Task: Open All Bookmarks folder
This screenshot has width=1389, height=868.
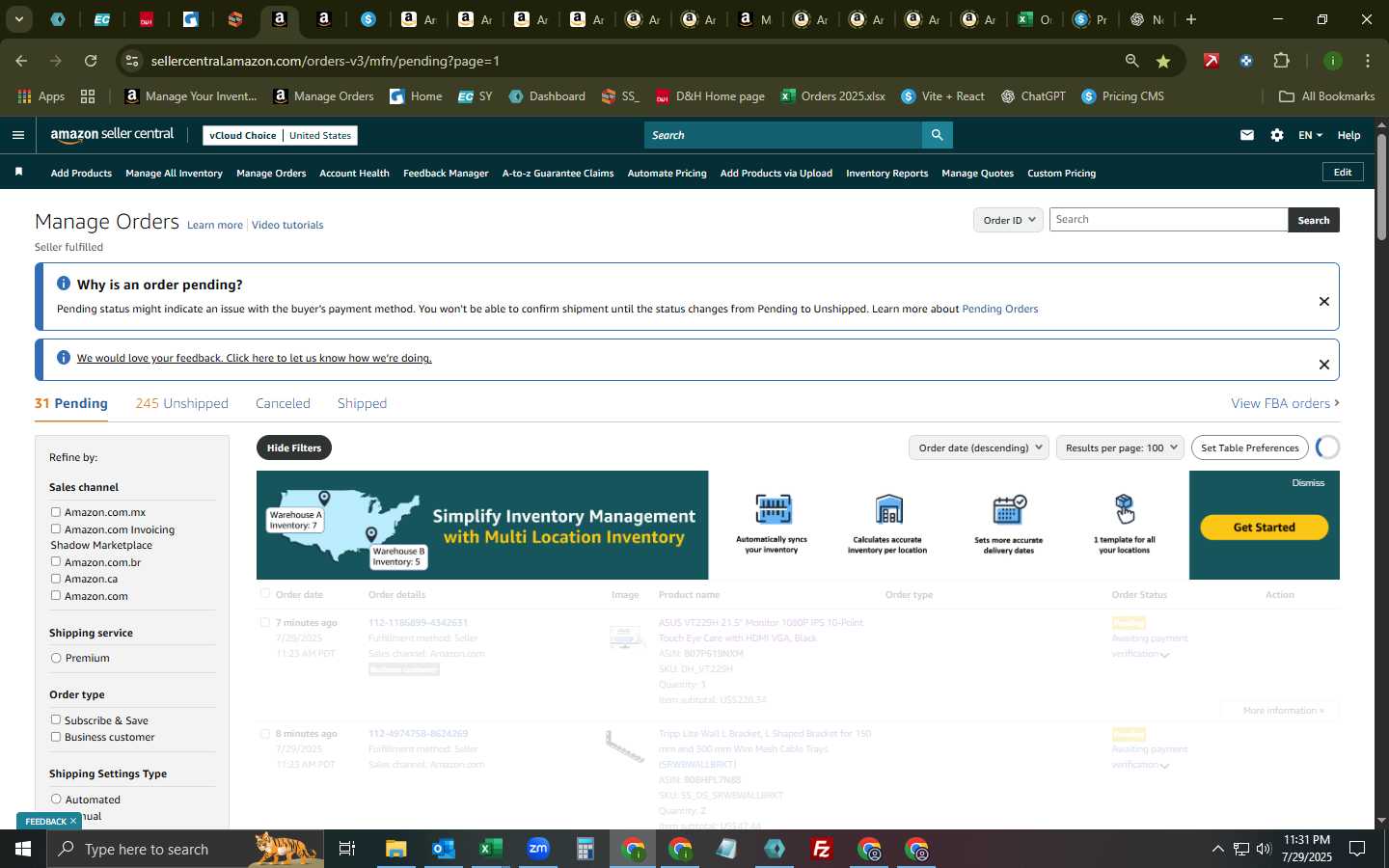Action: click(x=1326, y=96)
